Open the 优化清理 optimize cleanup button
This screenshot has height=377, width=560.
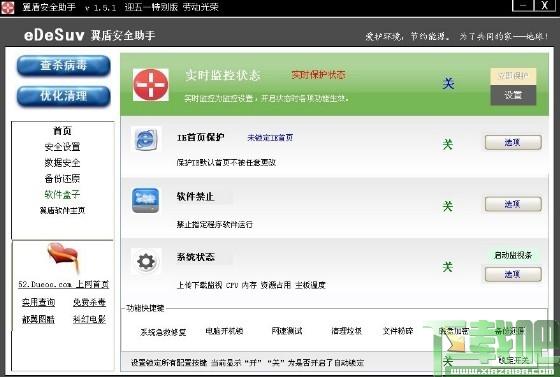(x=64, y=96)
